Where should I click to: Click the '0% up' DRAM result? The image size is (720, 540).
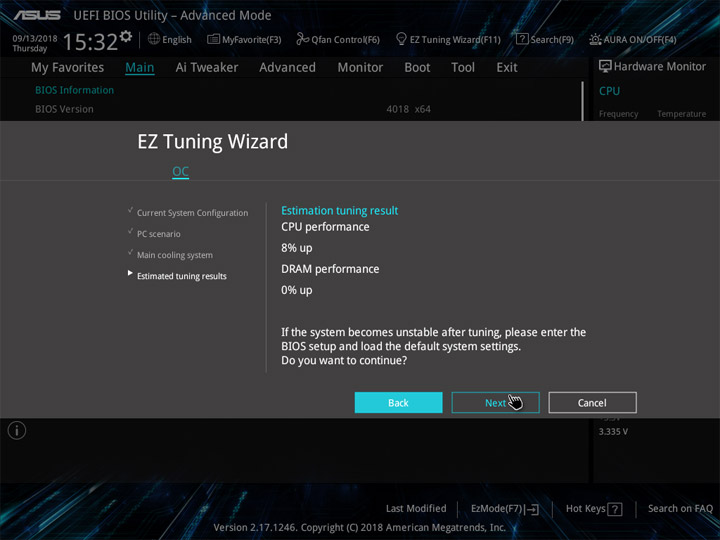297,290
